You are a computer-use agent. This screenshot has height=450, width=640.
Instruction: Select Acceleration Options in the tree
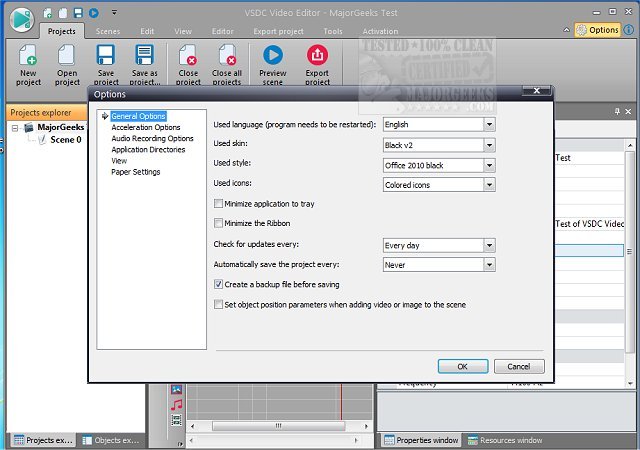click(146, 127)
